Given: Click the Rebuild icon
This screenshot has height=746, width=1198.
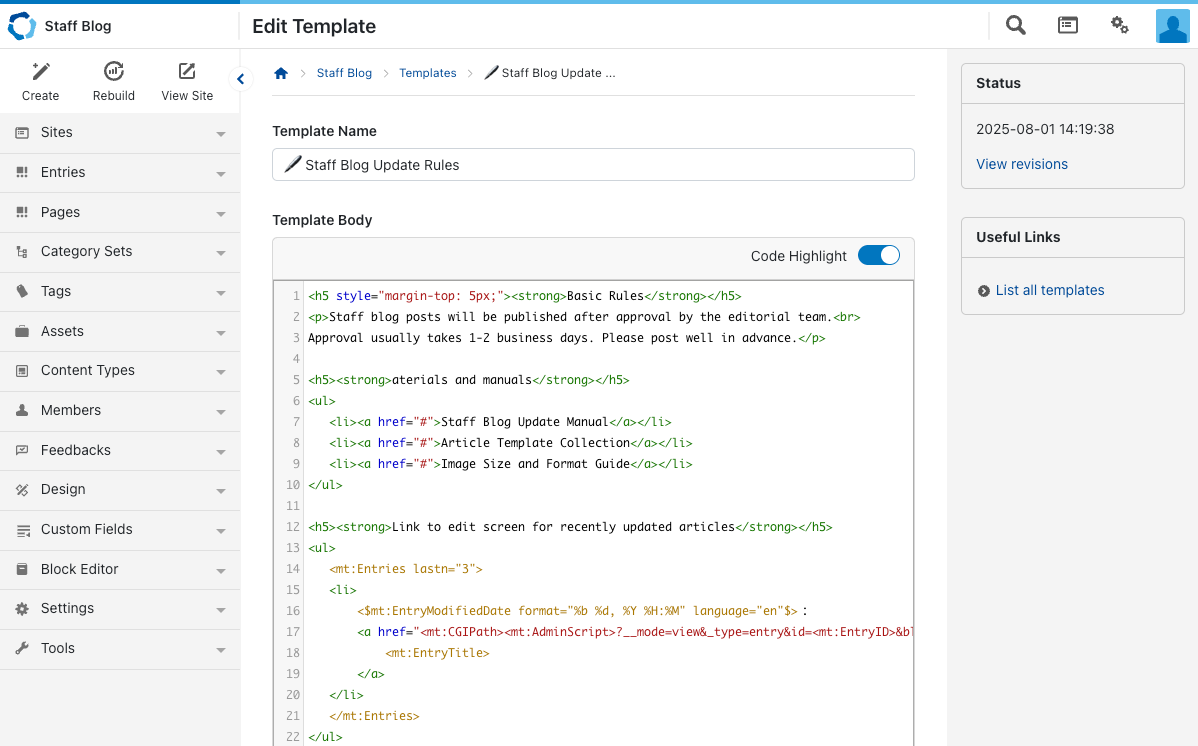Looking at the screenshot, I should pyautogui.click(x=114, y=72).
